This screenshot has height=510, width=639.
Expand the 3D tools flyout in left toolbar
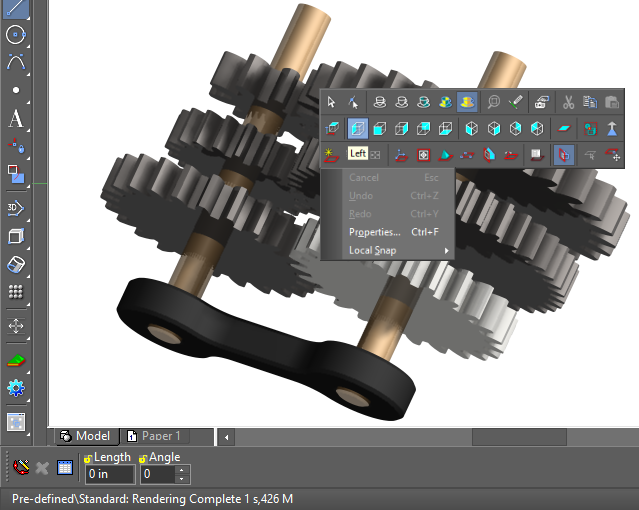point(15,208)
